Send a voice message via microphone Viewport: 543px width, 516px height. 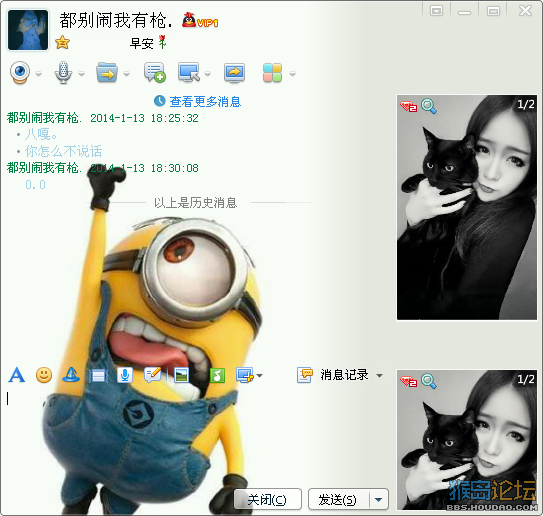pos(125,375)
